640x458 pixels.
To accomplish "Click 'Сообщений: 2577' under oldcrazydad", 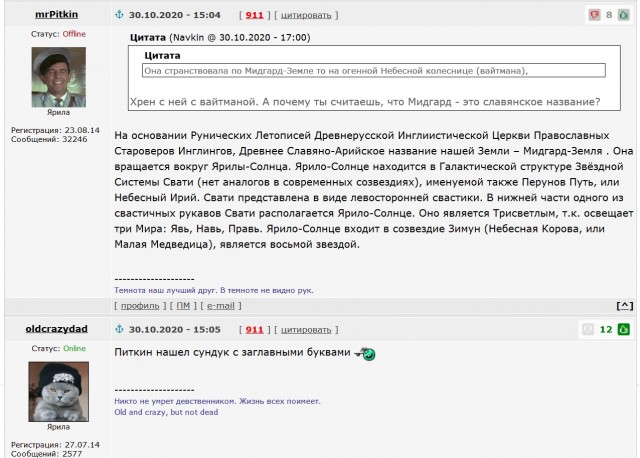I will tap(46, 454).
